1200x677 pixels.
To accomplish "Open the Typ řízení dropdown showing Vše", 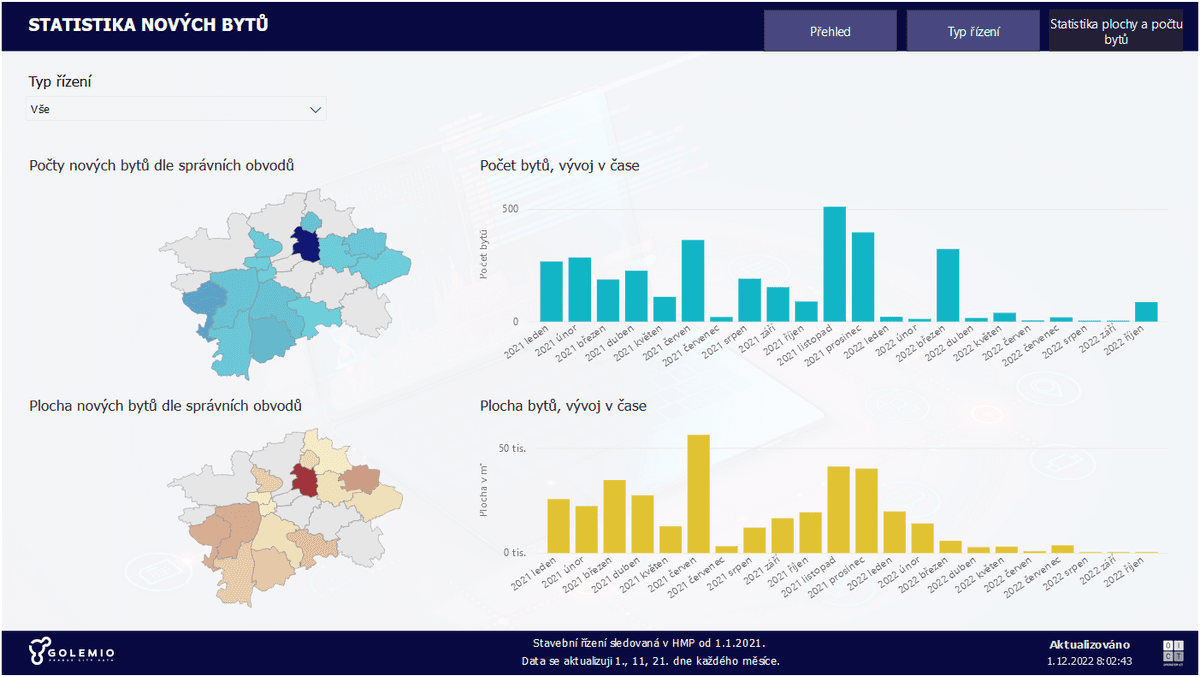I will 175,109.
